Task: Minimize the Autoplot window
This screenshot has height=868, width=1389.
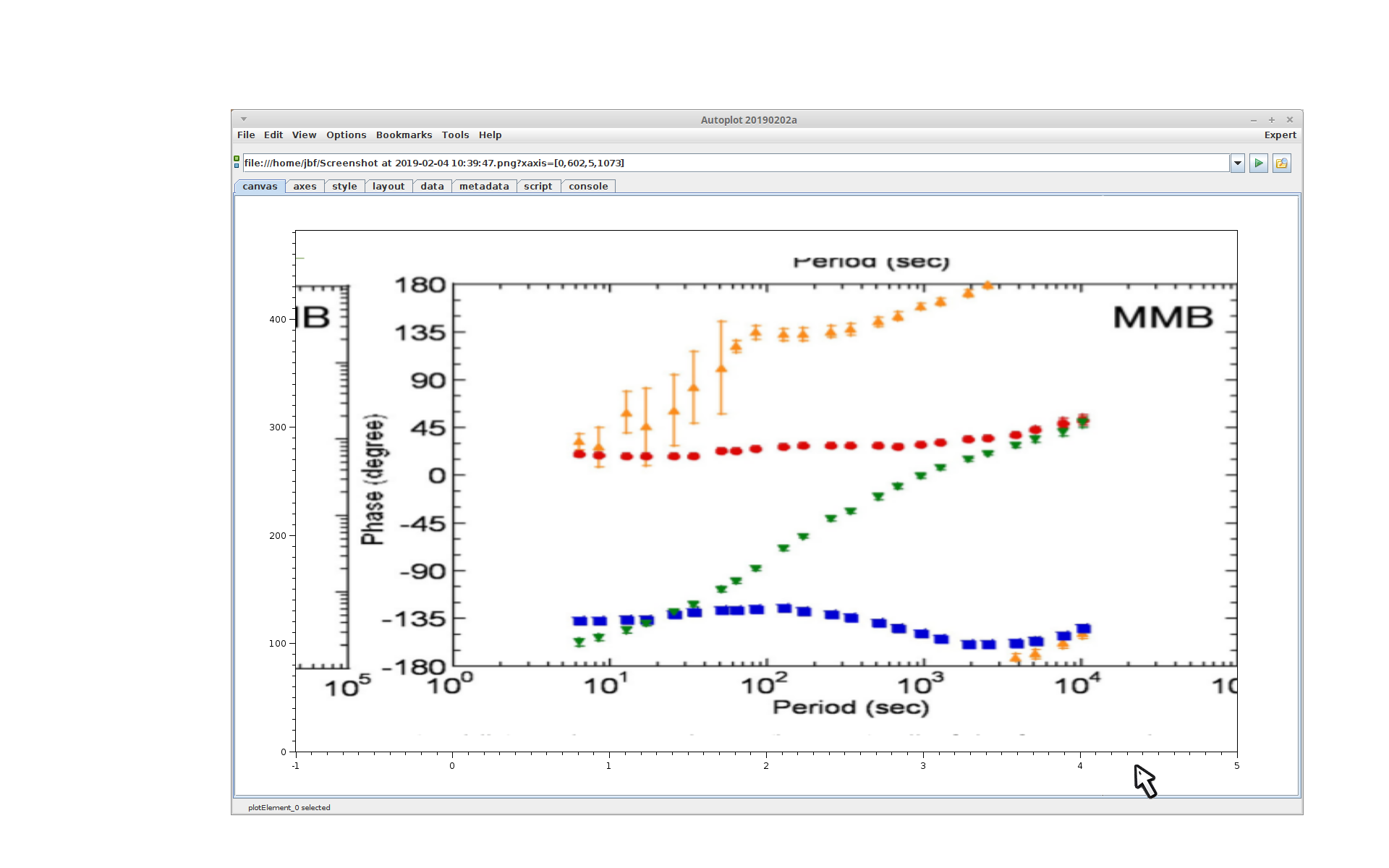Action: click(x=1254, y=120)
